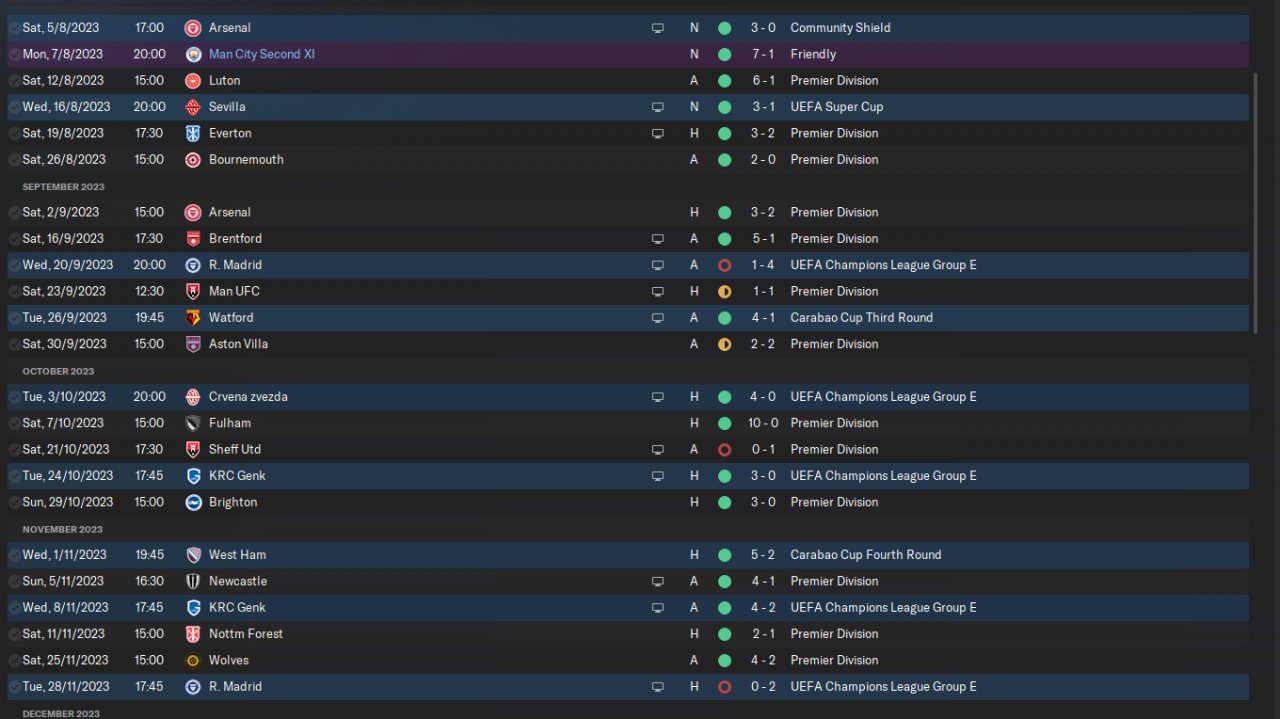
Task: Toggle the checkmark beside Sat, 25/11/2023
Action: [x=14, y=660]
